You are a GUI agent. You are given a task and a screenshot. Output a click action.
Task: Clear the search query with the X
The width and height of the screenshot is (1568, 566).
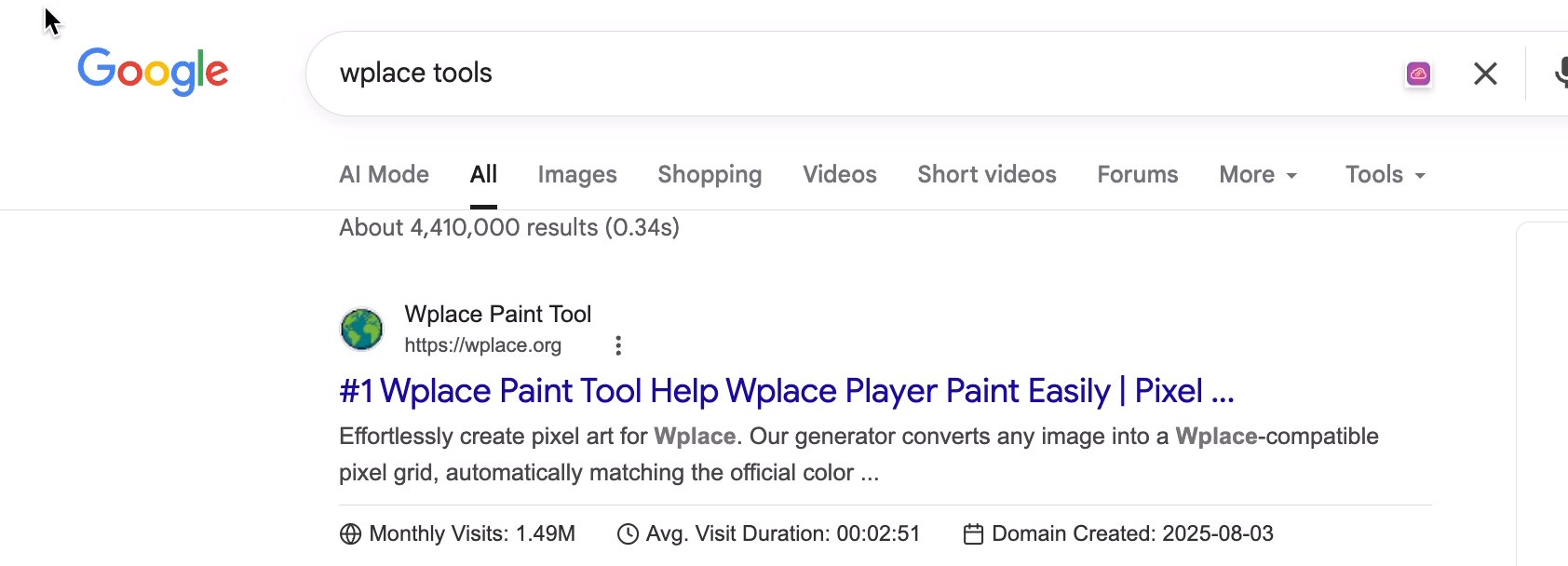coord(1485,74)
